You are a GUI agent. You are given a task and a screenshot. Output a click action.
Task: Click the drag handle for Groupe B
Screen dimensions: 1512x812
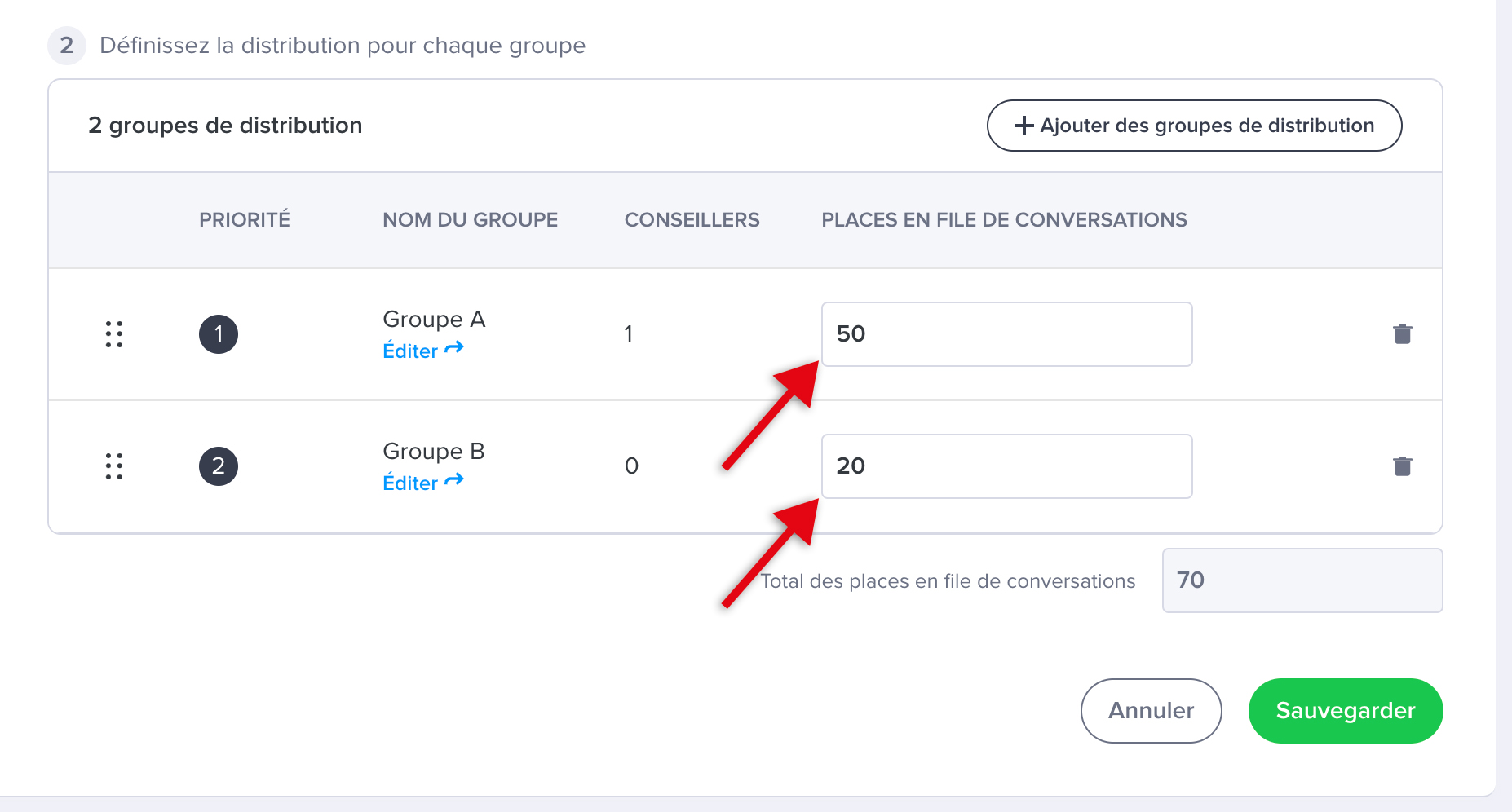(x=114, y=466)
